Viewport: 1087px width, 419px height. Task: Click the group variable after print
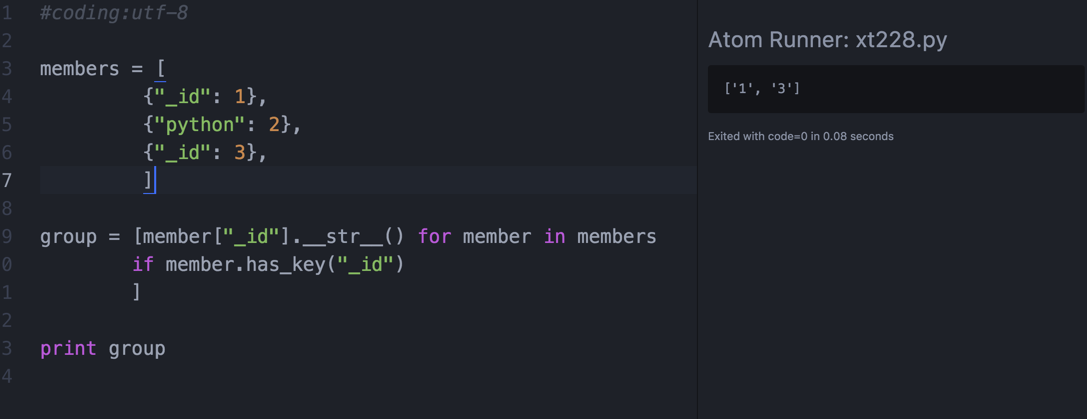coord(137,349)
